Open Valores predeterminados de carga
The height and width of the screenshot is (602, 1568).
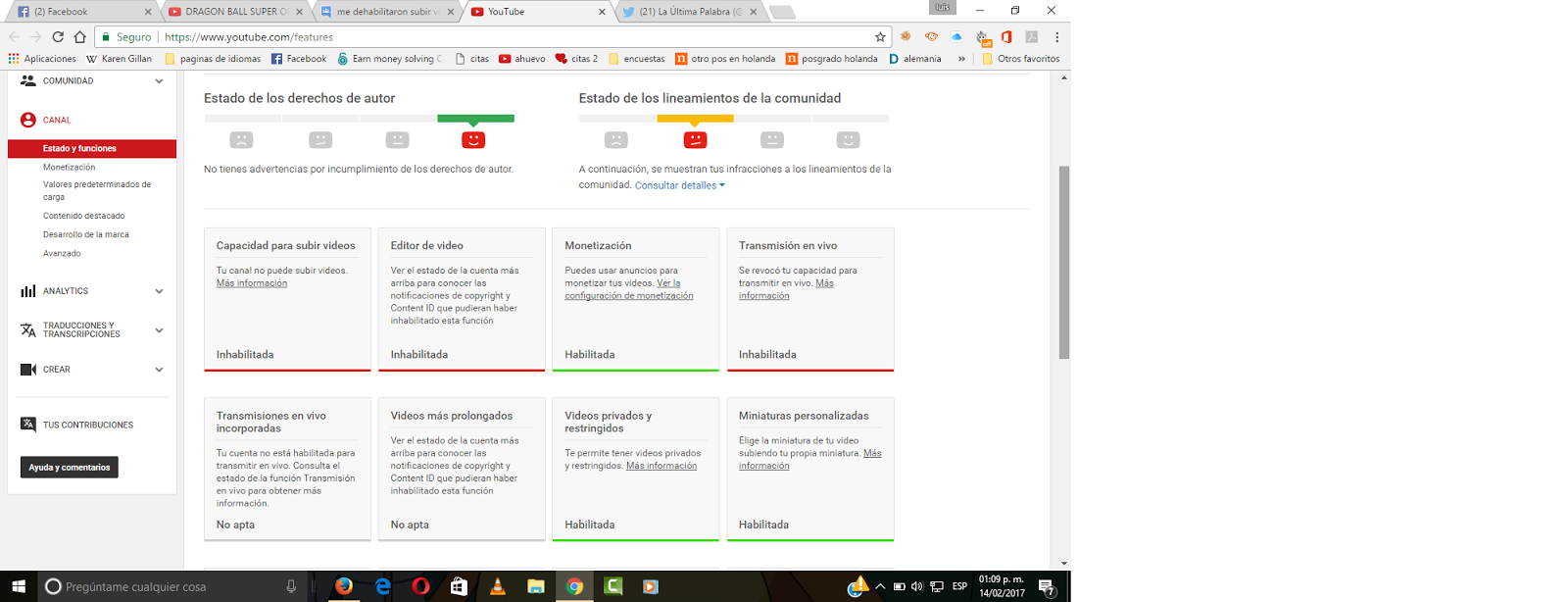[x=97, y=190]
